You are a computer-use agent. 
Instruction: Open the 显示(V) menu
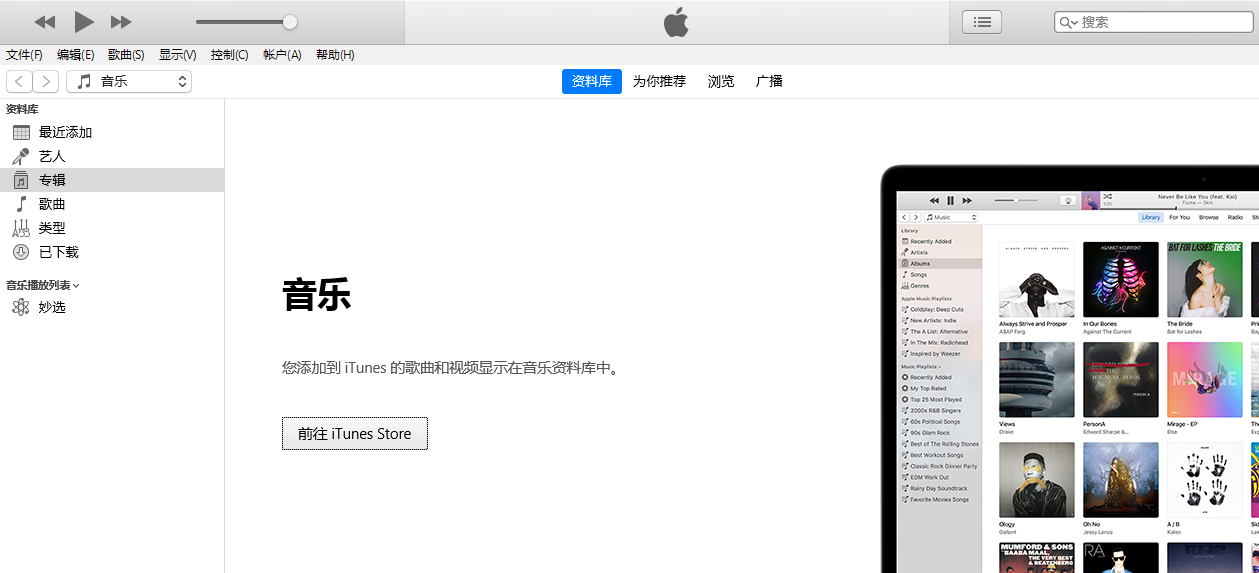point(177,55)
